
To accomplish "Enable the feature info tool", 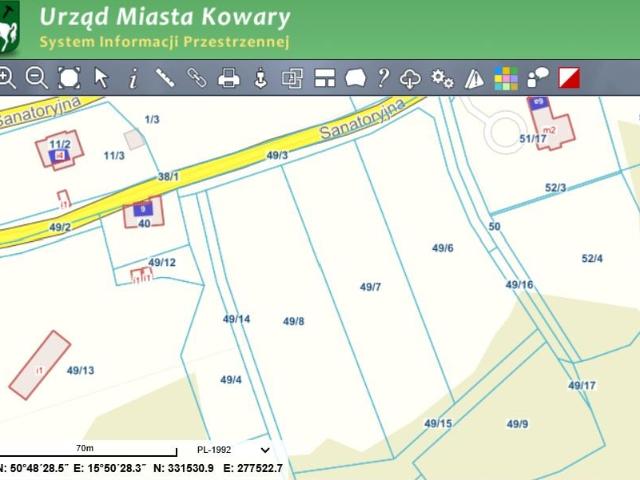I will [x=132, y=78].
